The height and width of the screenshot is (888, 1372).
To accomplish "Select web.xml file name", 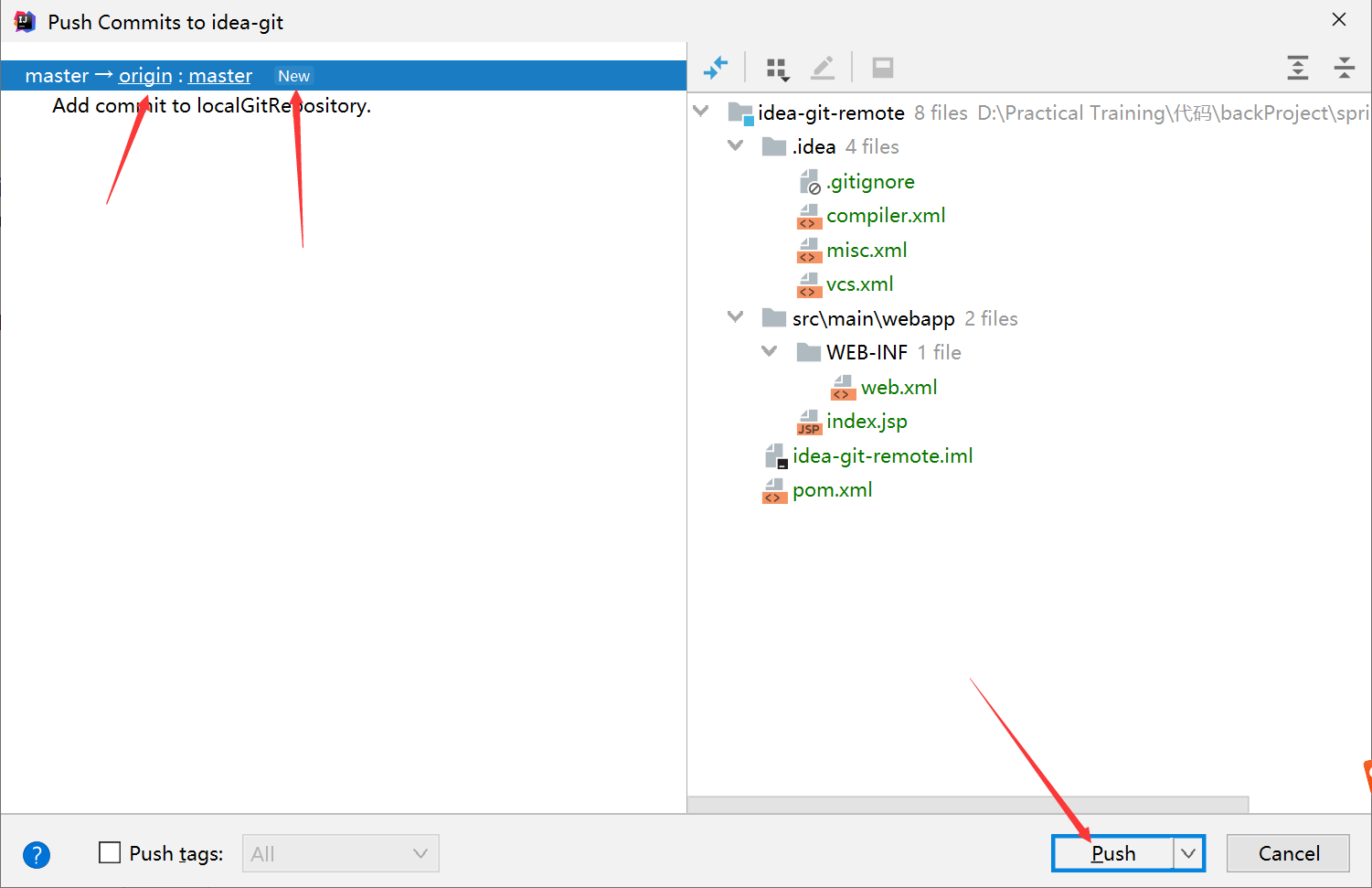I will pos(899,388).
